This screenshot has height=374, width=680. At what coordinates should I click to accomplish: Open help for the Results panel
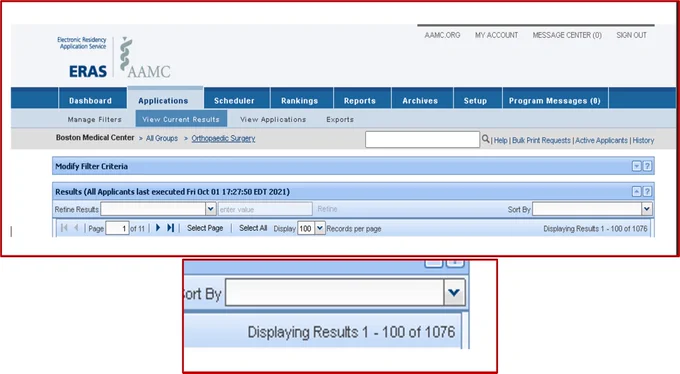[x=647, y=192]
